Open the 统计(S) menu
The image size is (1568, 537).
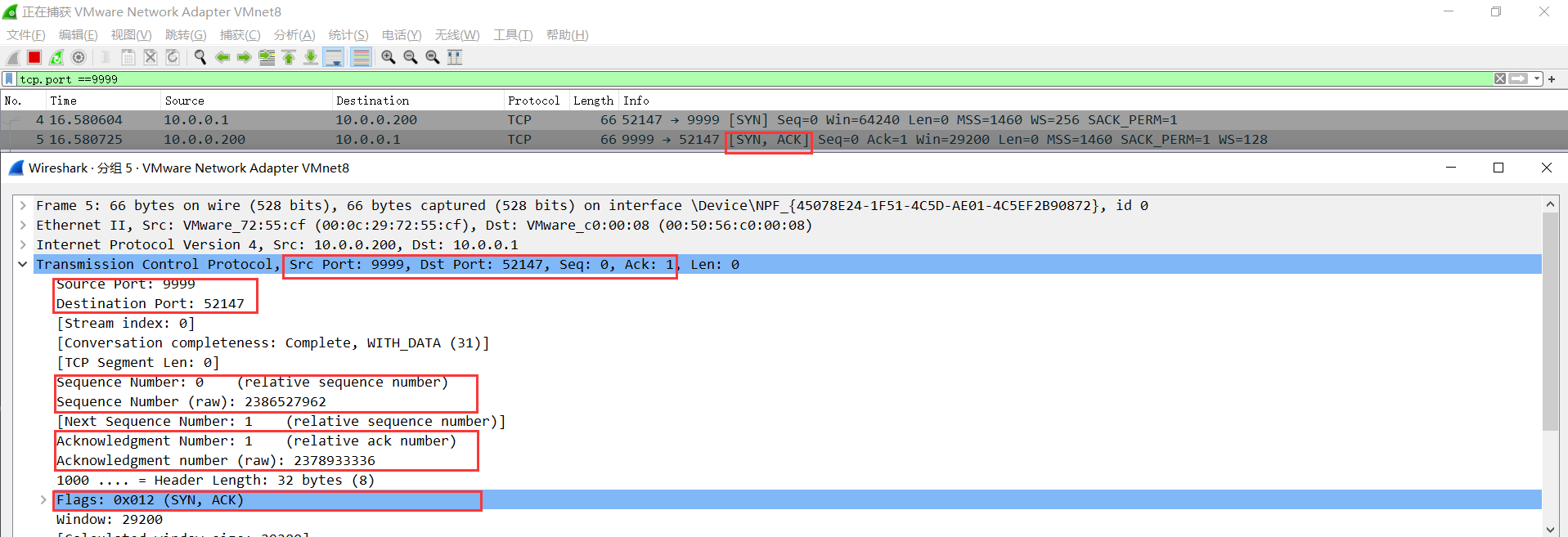pyautogui.click(x=348, y=35)
